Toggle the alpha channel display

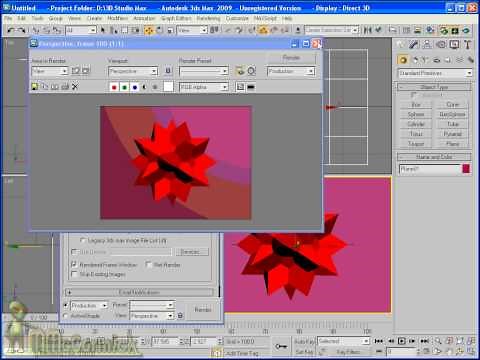[145, 87]
